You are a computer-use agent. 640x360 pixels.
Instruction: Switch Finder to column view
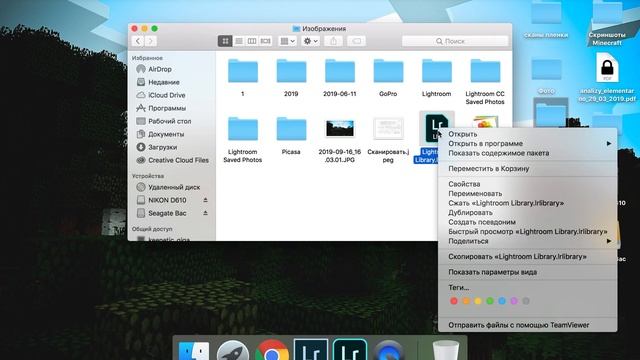(x=252, y=41)
